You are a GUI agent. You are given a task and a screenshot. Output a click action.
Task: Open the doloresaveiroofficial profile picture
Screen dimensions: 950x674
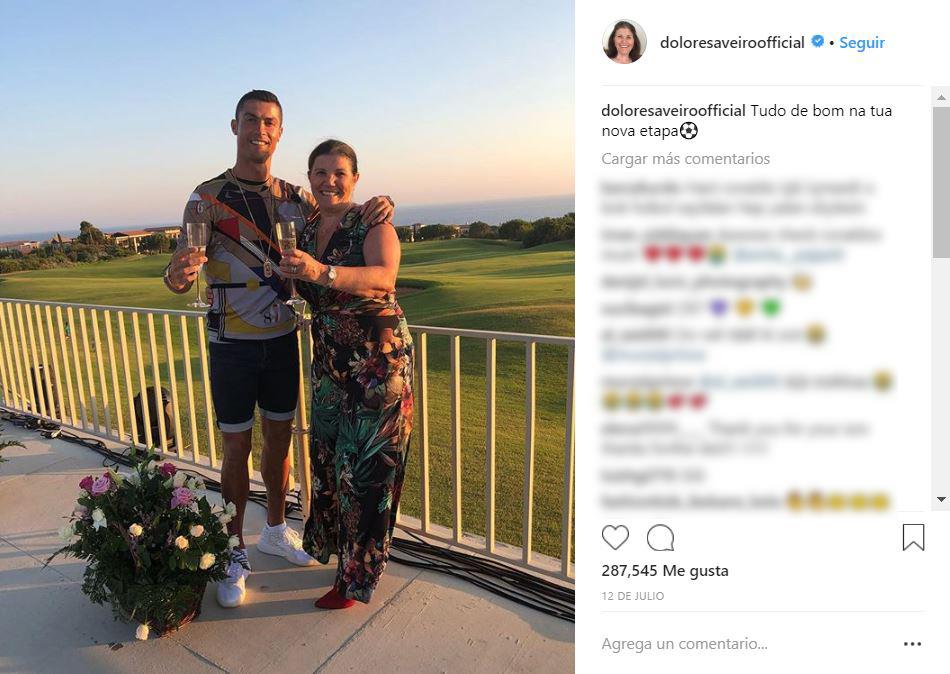(624, 42)
